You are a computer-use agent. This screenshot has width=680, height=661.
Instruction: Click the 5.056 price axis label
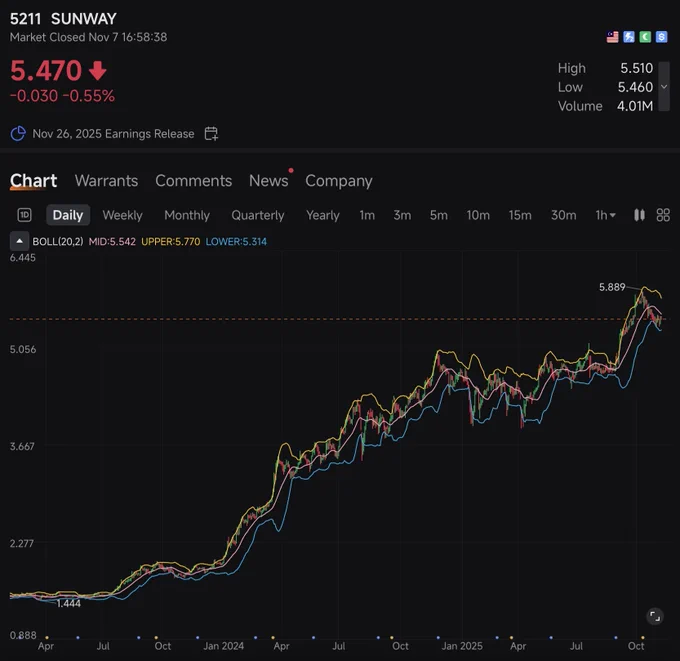coord(23,349)
